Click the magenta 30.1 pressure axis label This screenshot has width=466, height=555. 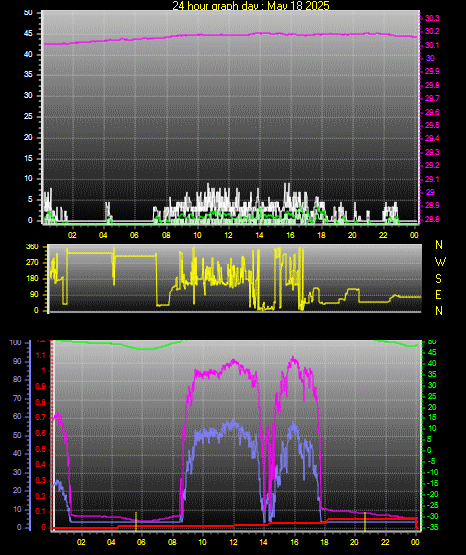click(432, 45)
